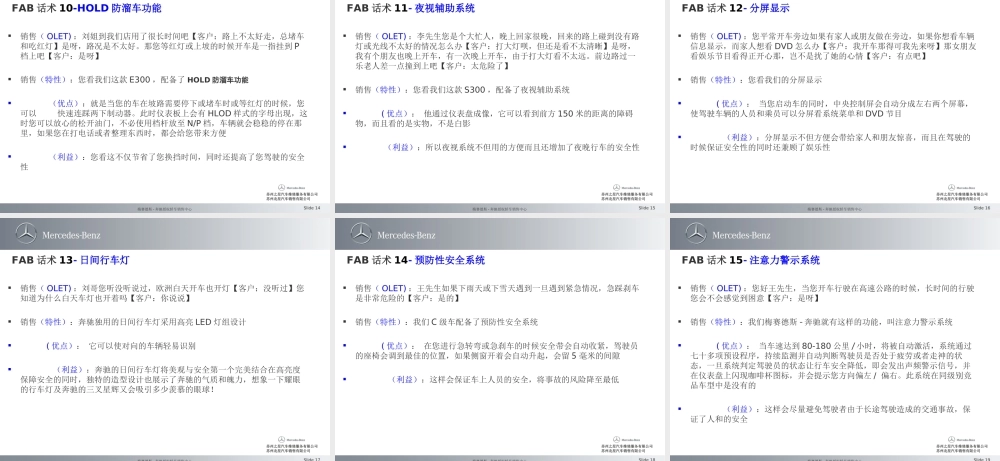Click the Mercedes-Benz wordmark above FAB 话术 13
The height and width of the screenshot is (461, 1000).
coord(71,235)
